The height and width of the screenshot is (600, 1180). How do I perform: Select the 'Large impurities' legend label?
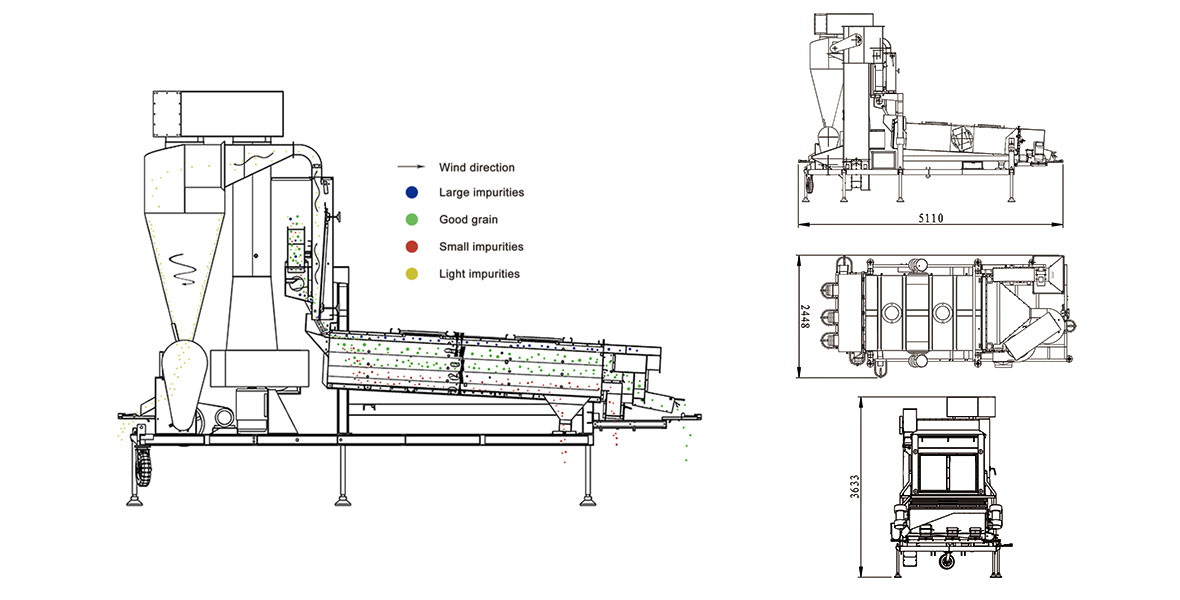482,193
